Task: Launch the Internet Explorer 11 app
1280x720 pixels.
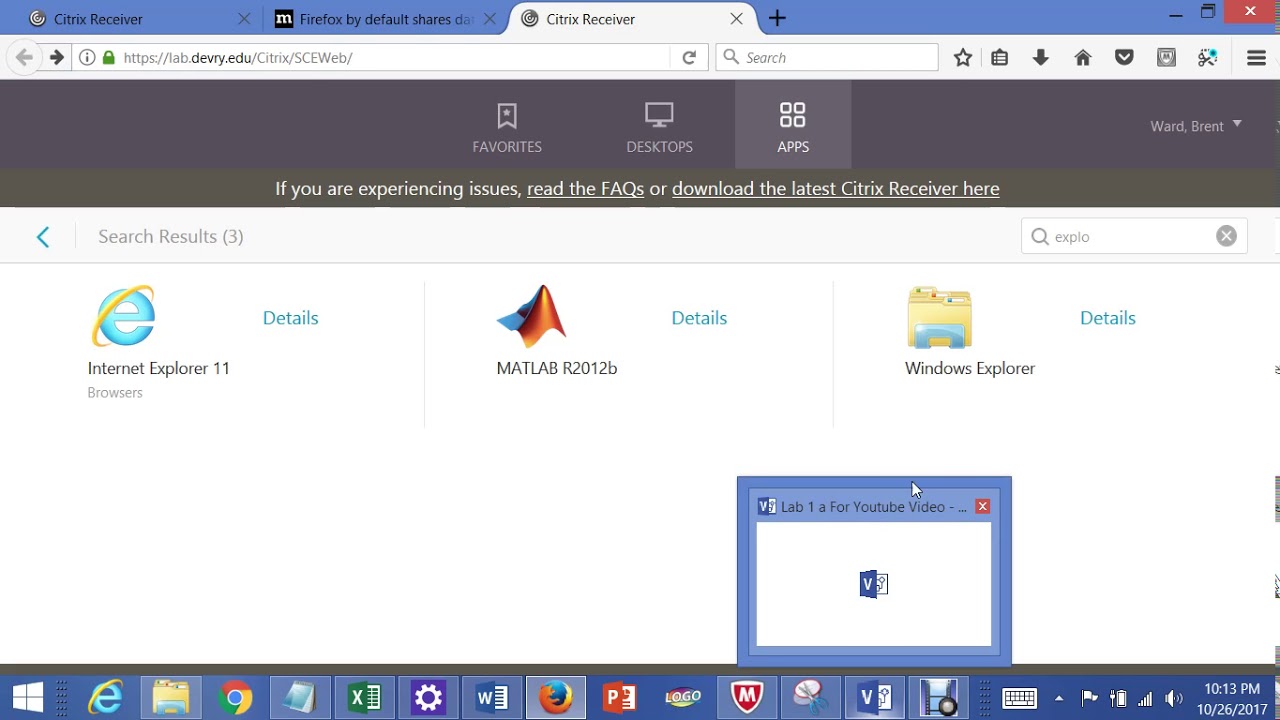Action: click(122, 316)
